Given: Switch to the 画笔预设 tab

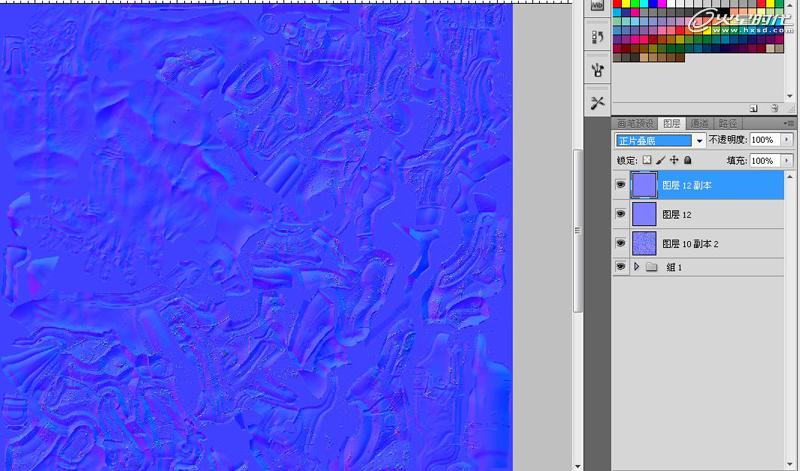Looking at the screenshot, I should pyautogui.click(x=635, y=123).
